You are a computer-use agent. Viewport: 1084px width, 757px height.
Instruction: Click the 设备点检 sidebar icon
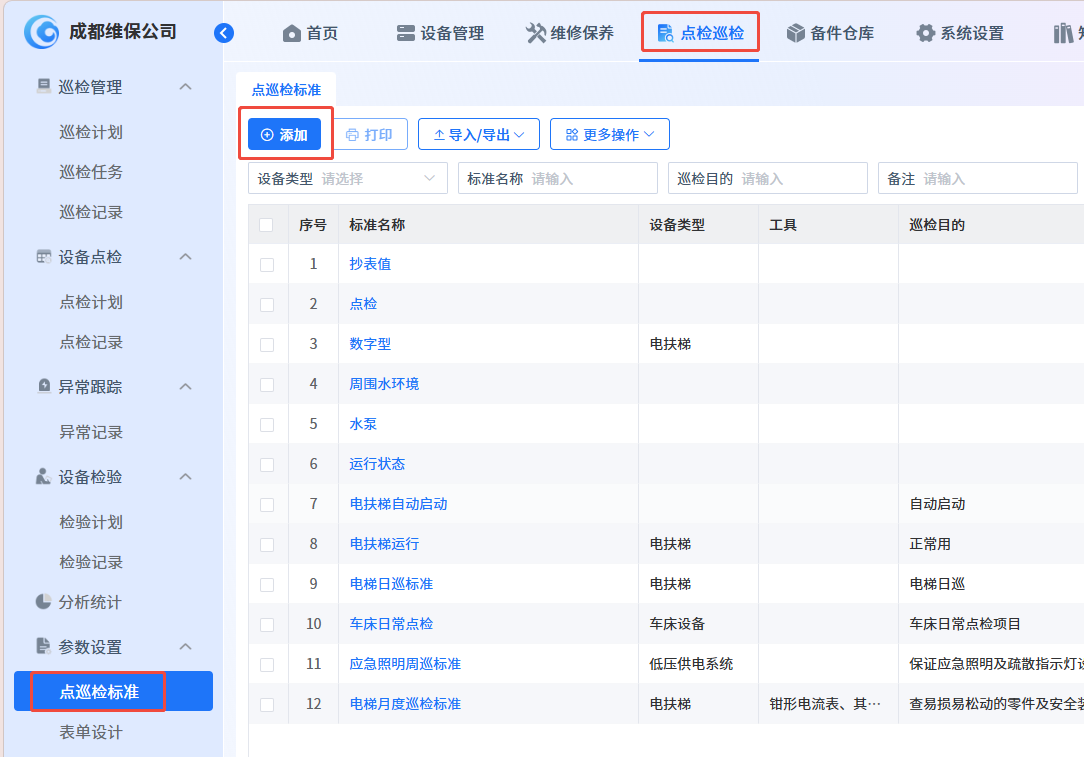pos(44,256)
